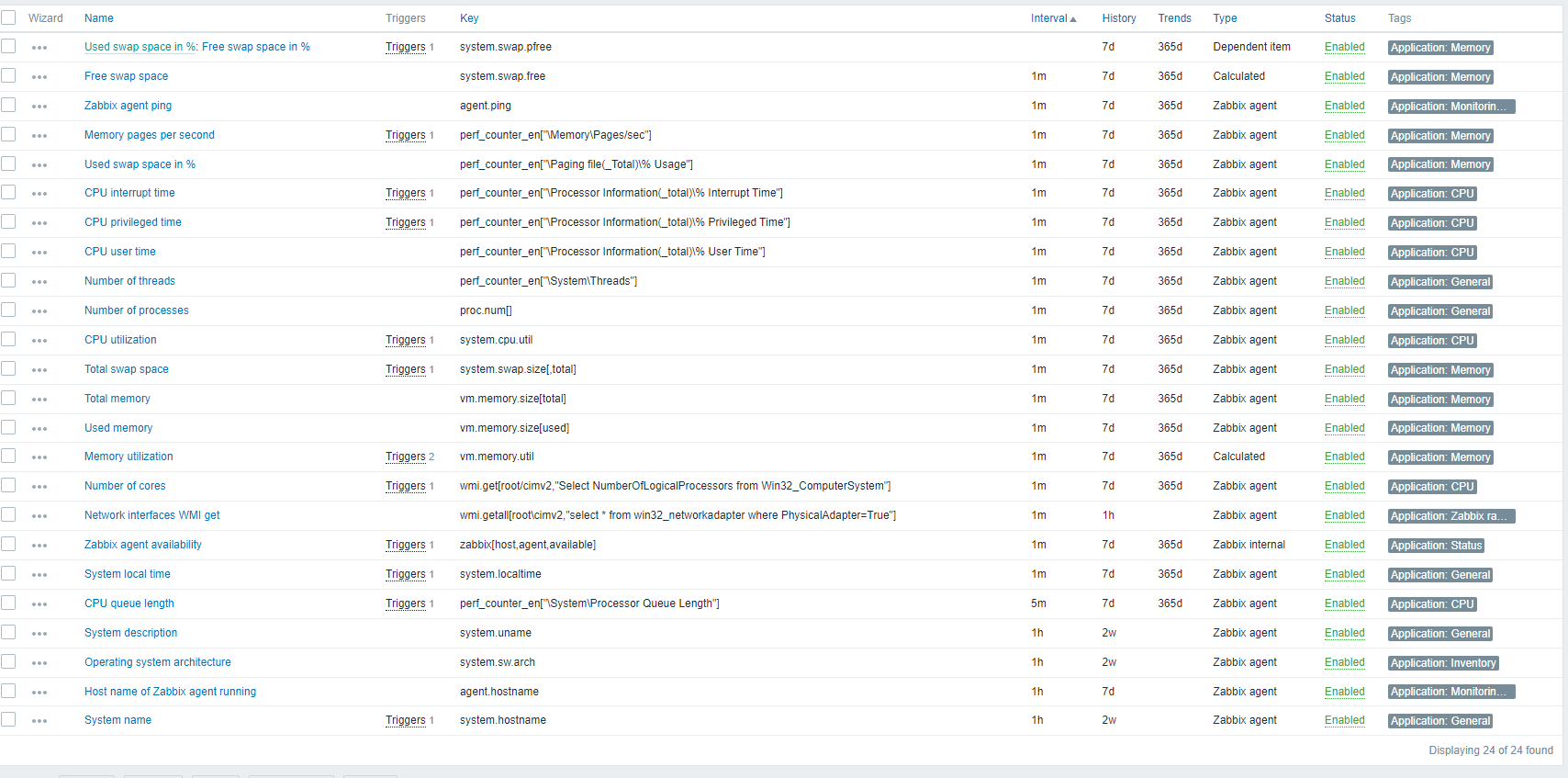This screenshot has width=1568, height=778.
Task: Sort the list by Name column
Action: (x=99, y=18)
